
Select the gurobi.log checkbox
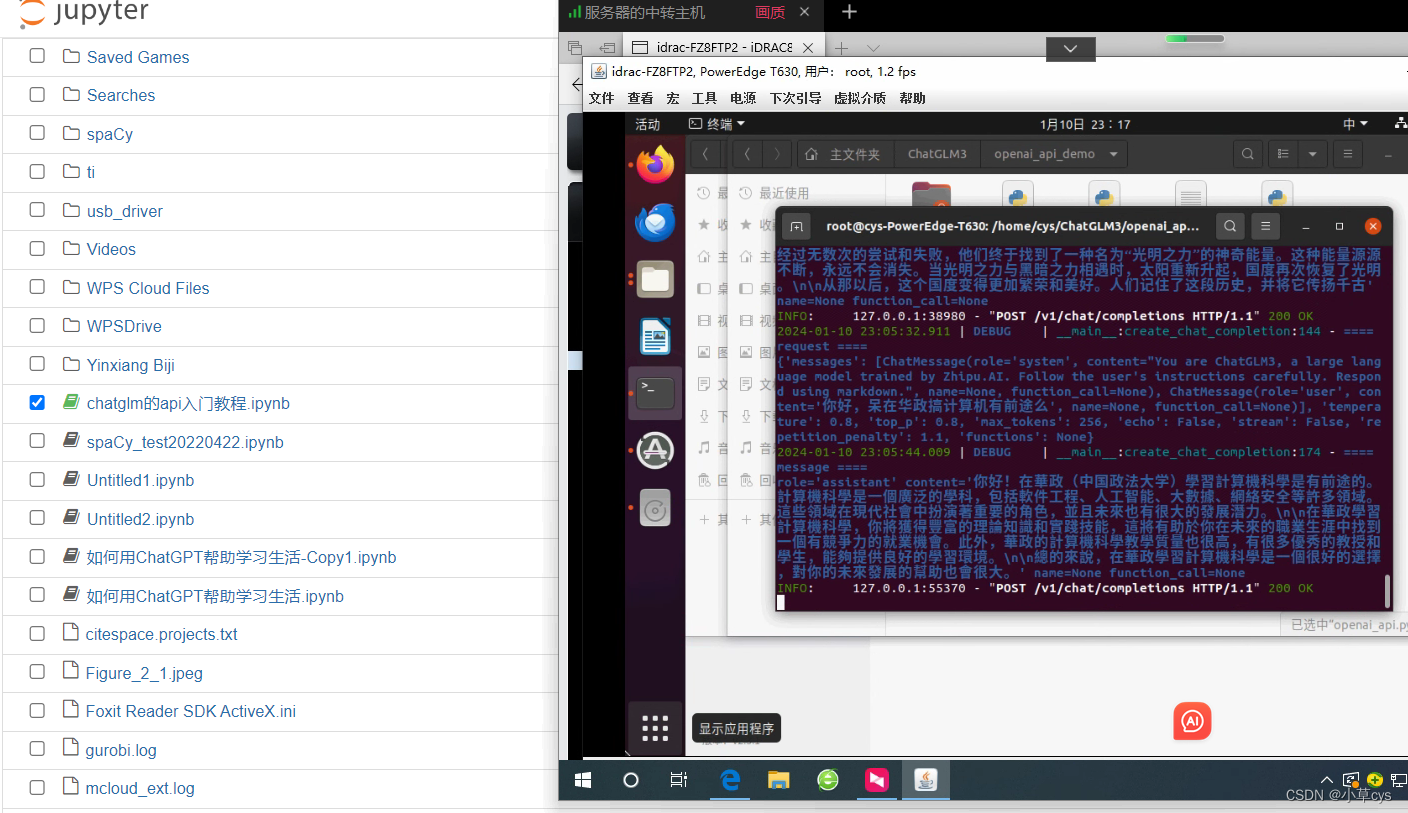[x=37, y=749]
